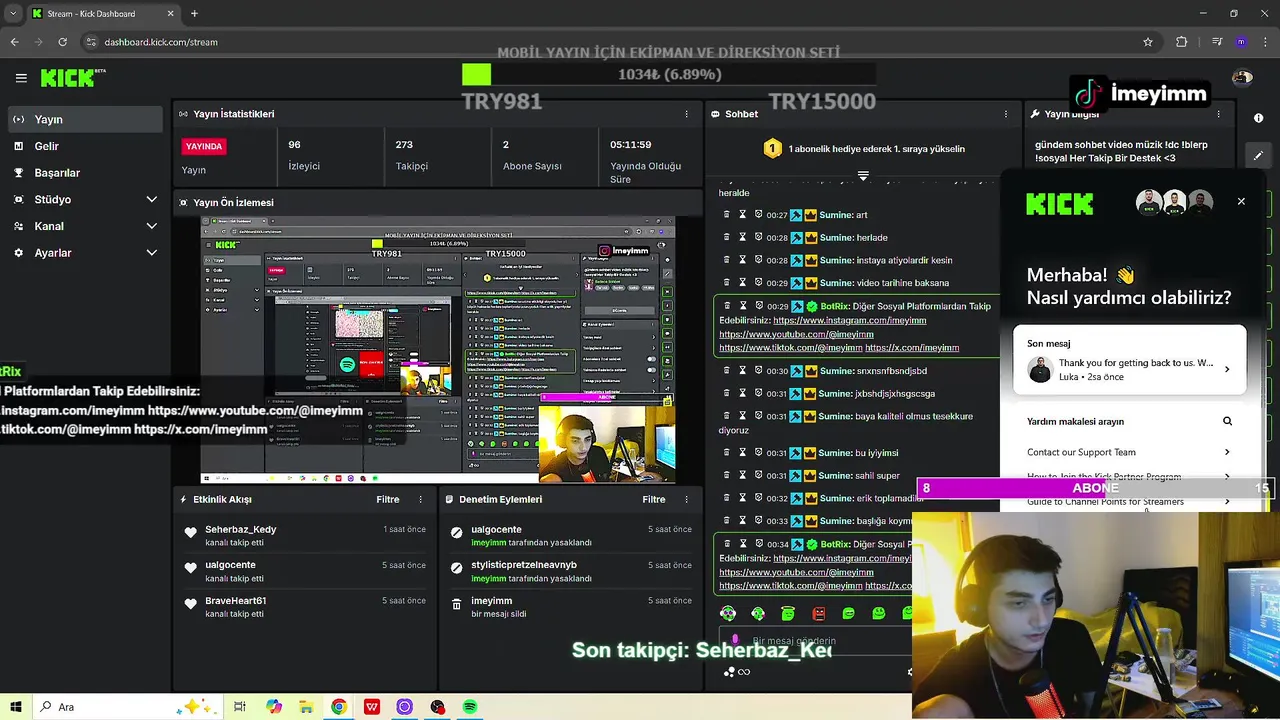Ban Sumine on 'instaya atiyolardir kesin' message
This screenshot has height=720, width=1280.
(x=758, y=260)
